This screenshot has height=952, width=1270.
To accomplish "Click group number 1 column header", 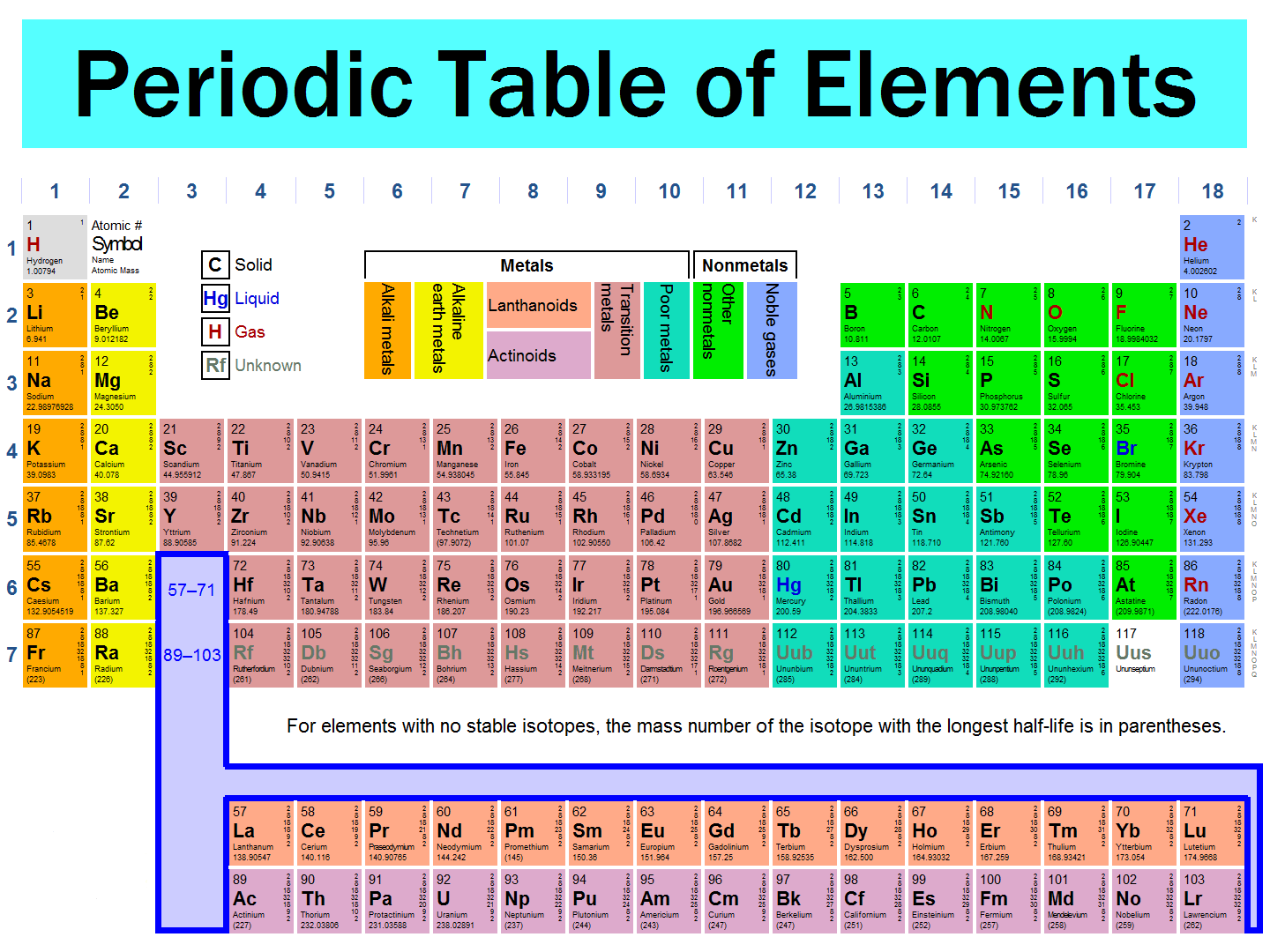I will (x=55, y=191).
